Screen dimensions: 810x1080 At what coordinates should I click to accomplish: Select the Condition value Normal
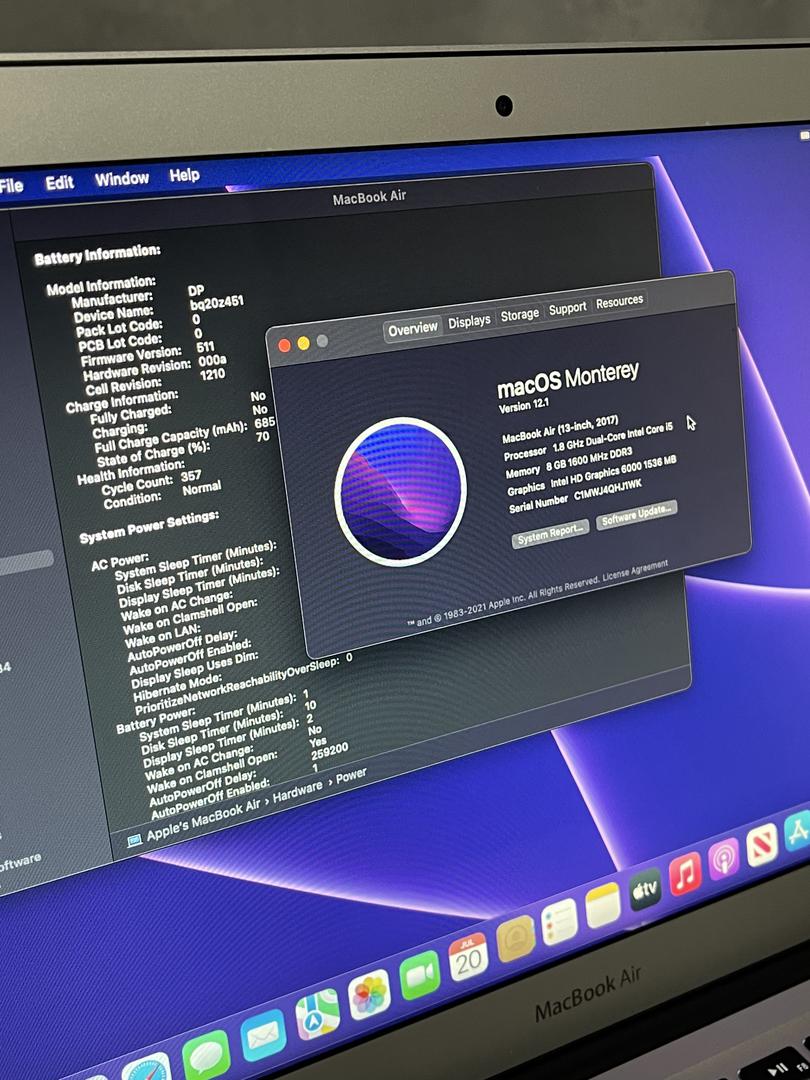pos(202,488)
